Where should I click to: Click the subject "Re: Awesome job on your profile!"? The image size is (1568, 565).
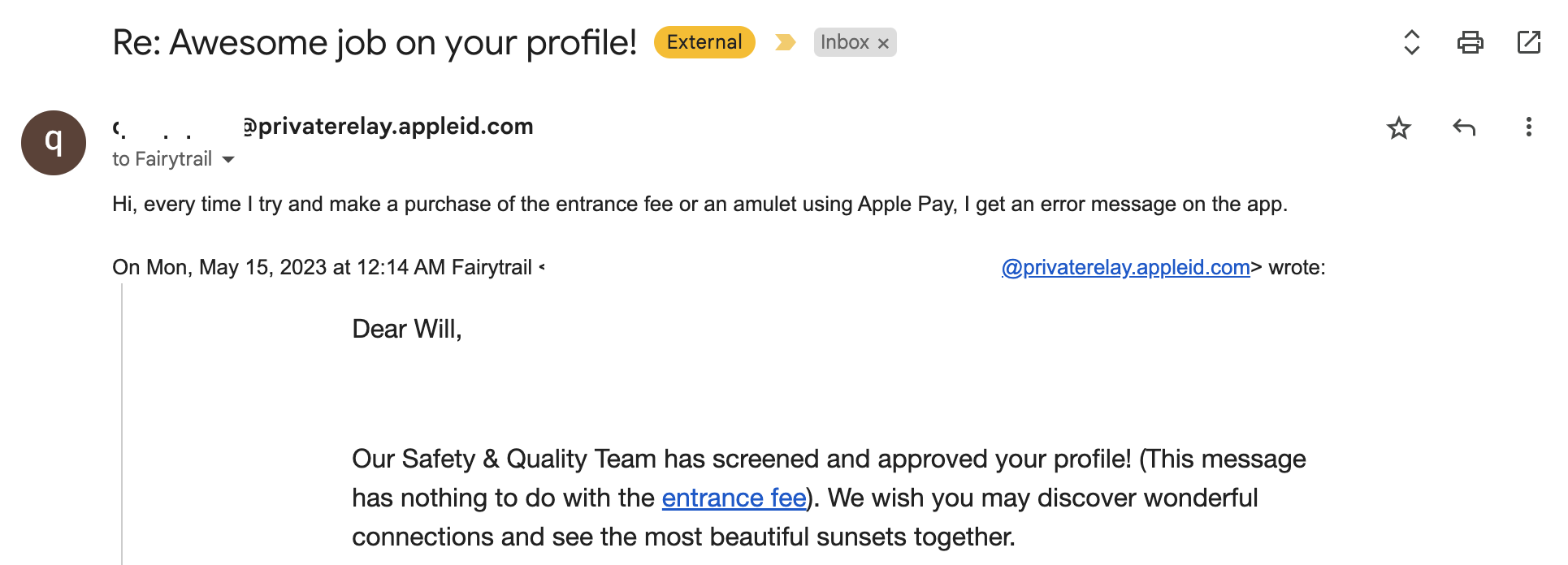tap(375, 42)
